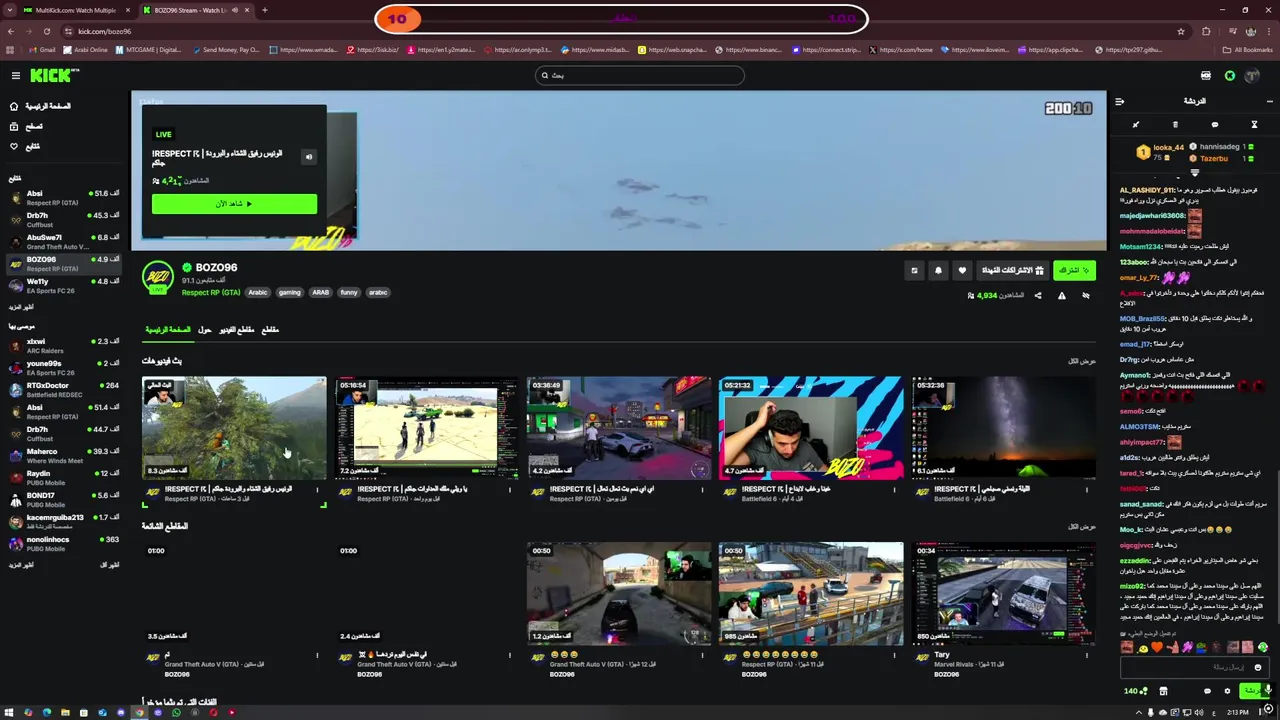The height and width of the screenshot is (720, 1280).
Task: Expand show more under followed channels list
Action: [x=21, y=308]
